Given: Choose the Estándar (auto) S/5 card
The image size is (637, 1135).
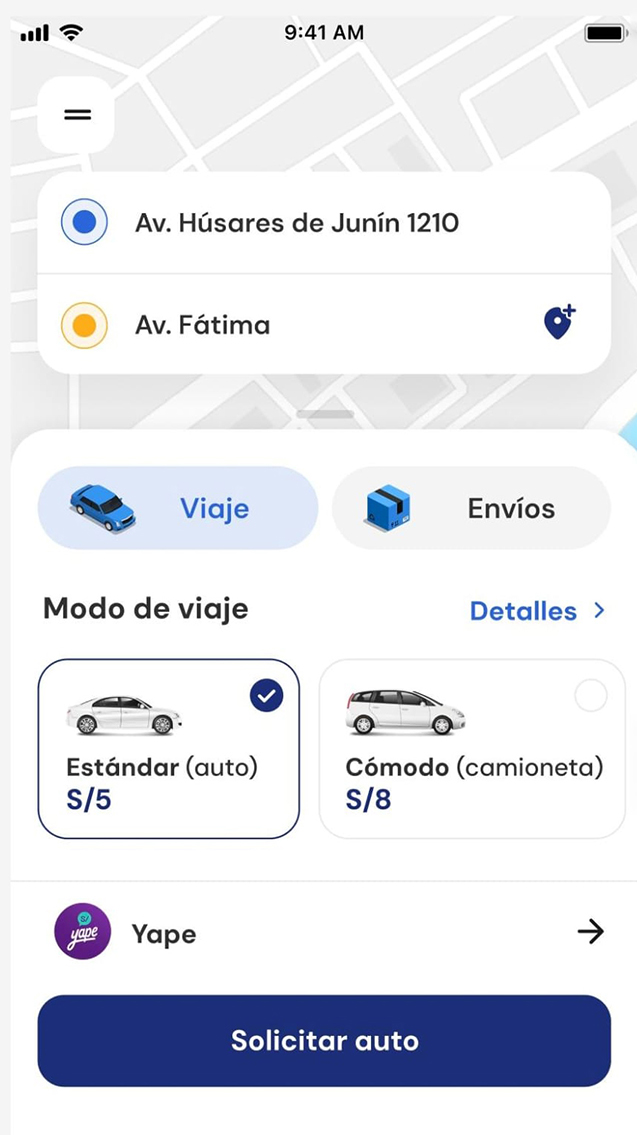Looking at the screenshot, I should click(169, 748).
